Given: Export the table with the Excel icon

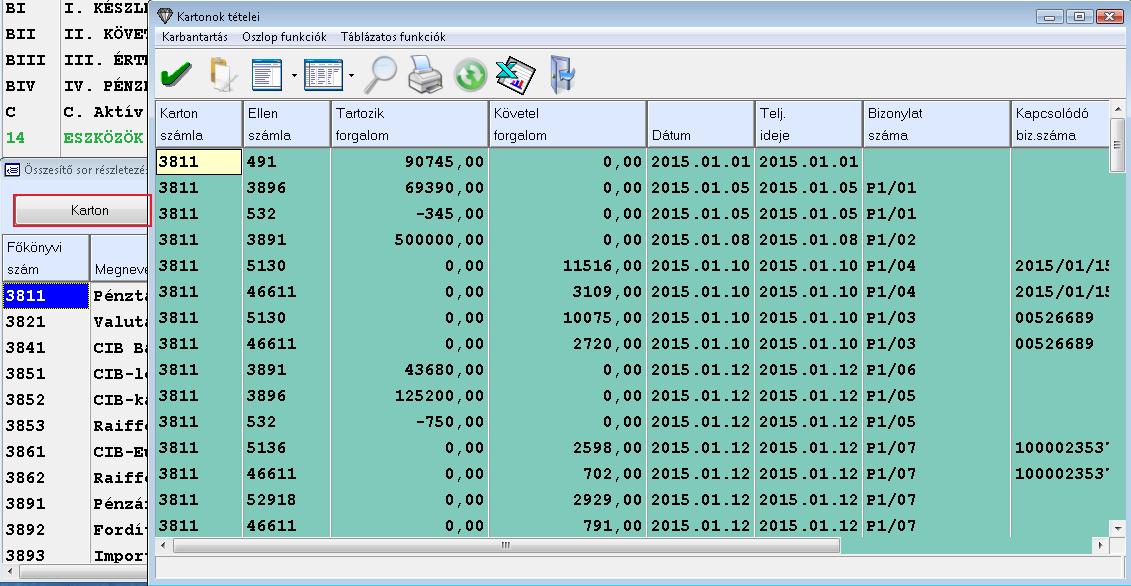Looking at the screenshot, I should click(x=517, y=75).
